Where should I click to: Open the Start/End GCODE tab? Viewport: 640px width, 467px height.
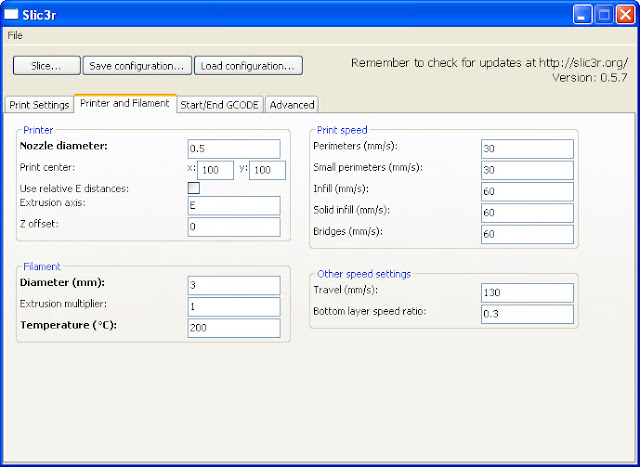click(x=220, y=105)
